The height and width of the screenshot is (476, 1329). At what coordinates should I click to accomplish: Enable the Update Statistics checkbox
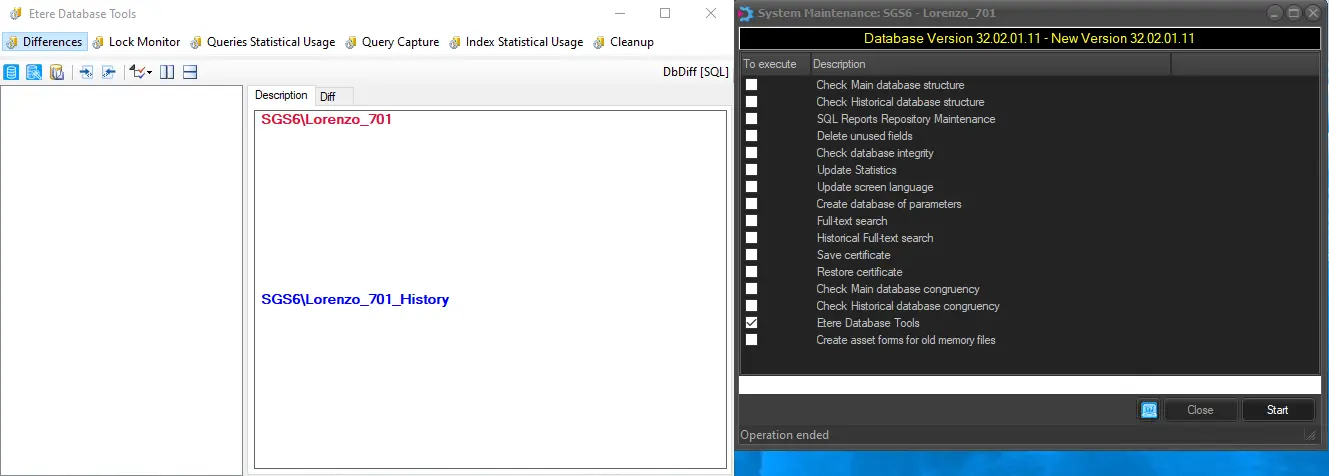(x=751, y=170)
